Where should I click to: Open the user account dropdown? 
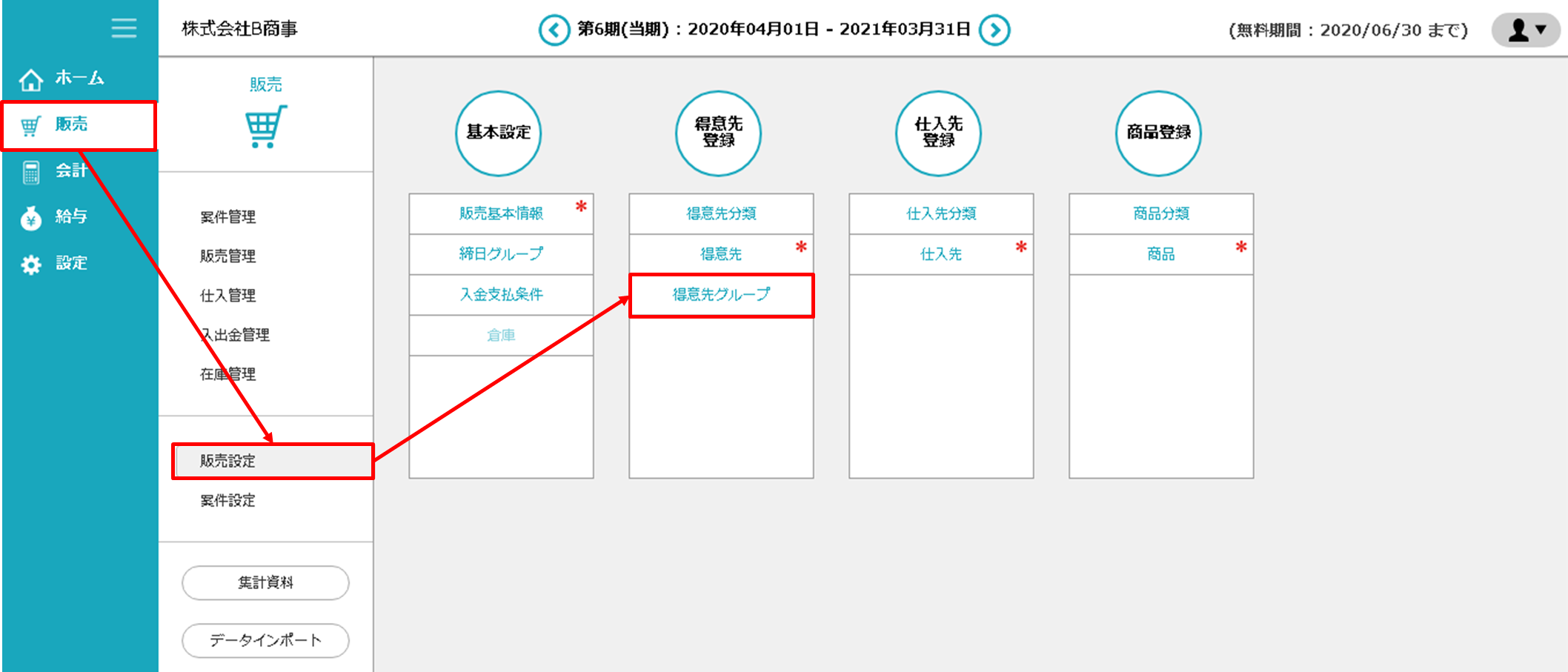click(1527, 30)
